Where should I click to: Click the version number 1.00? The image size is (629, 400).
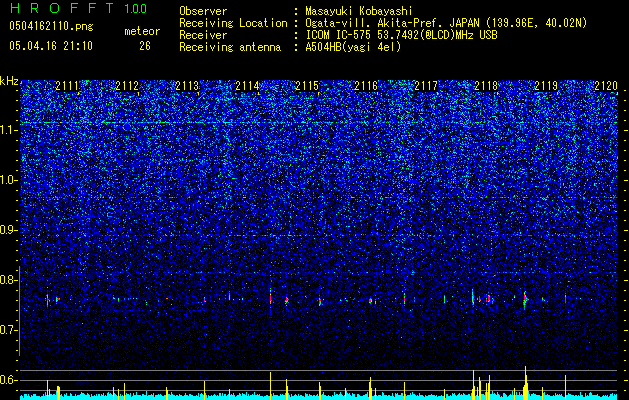(135, 8)
